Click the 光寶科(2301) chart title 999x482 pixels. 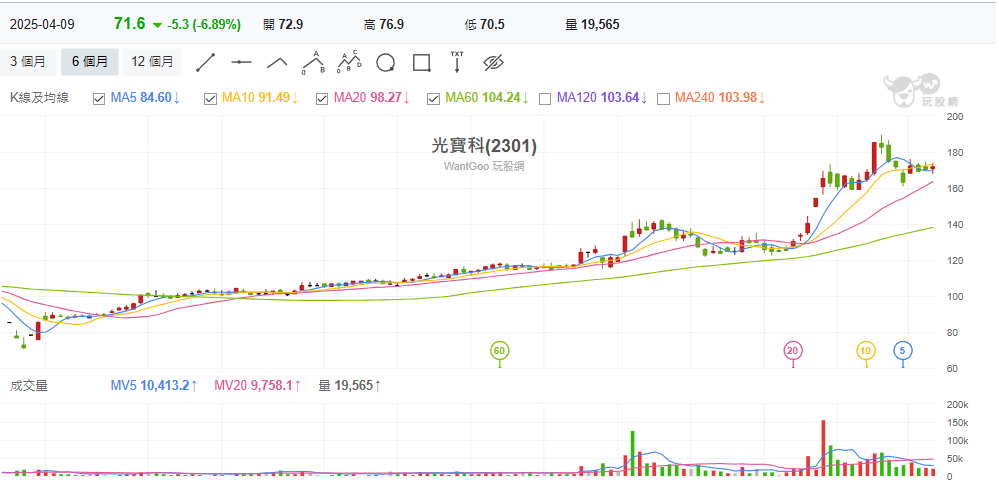(484, 146)
